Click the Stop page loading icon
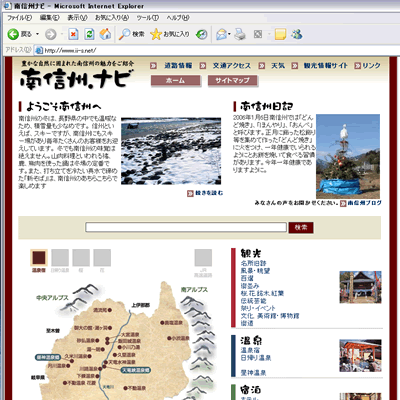The image size is (400, 400). pyautogui.click(x=73, y=34)
